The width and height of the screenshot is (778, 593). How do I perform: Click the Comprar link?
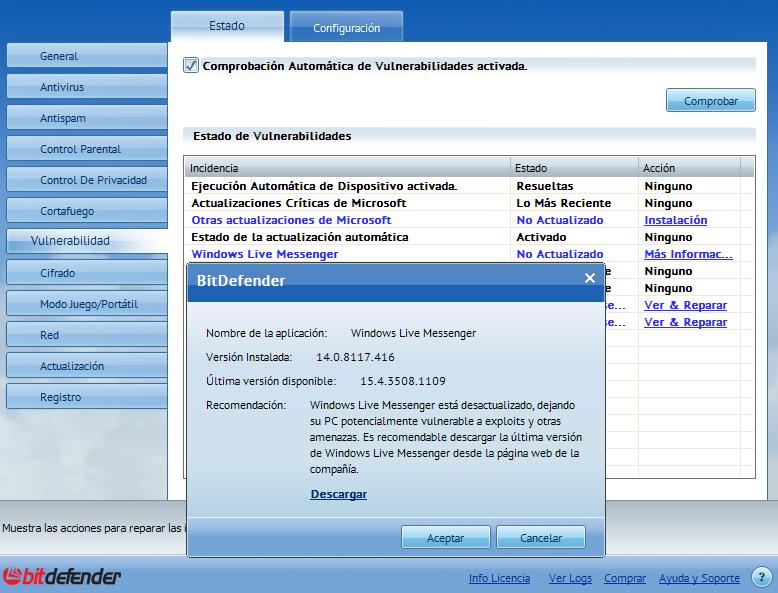625,578
